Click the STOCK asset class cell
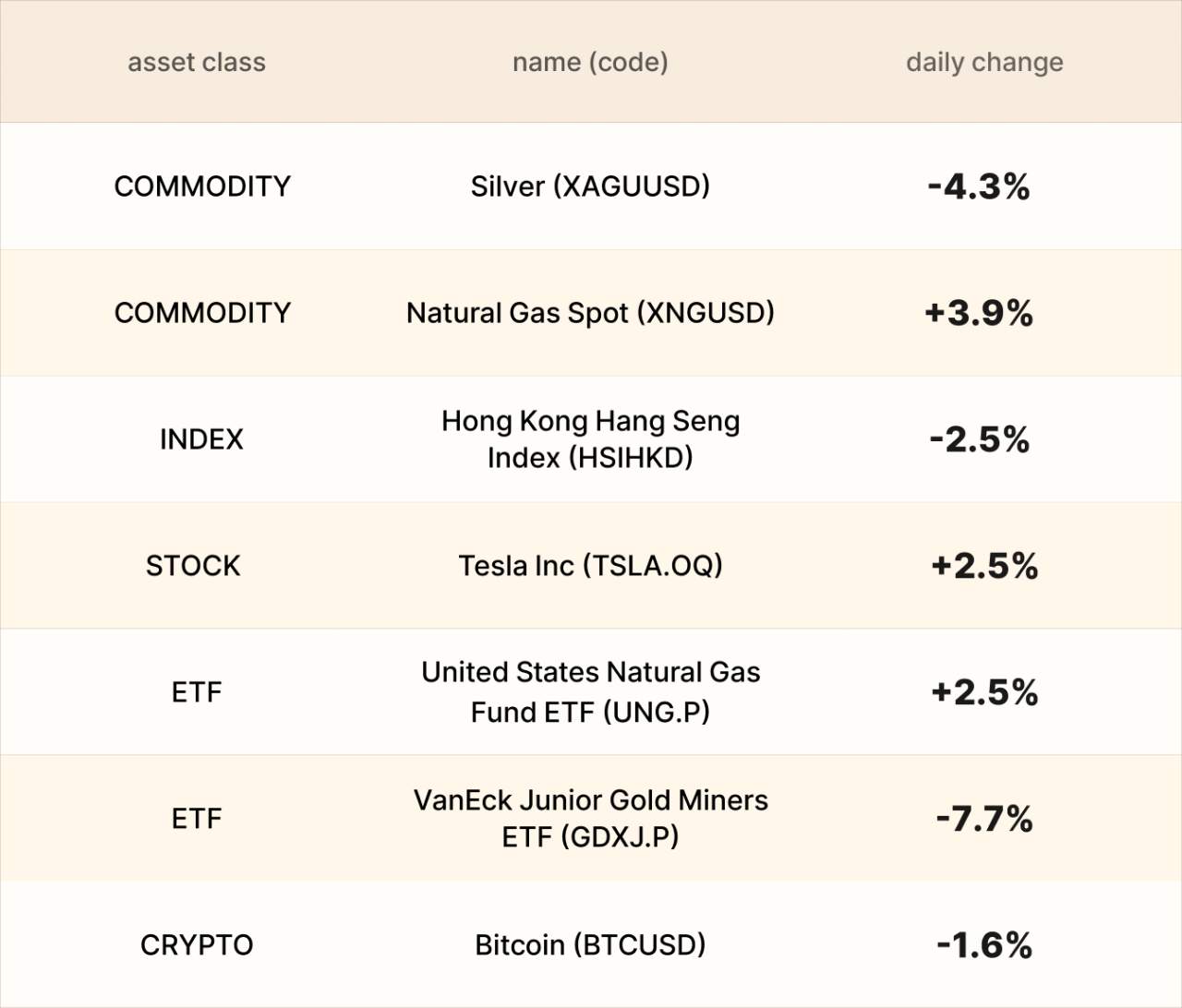Screen dimensions: 1182x1008 pos(193,566)
